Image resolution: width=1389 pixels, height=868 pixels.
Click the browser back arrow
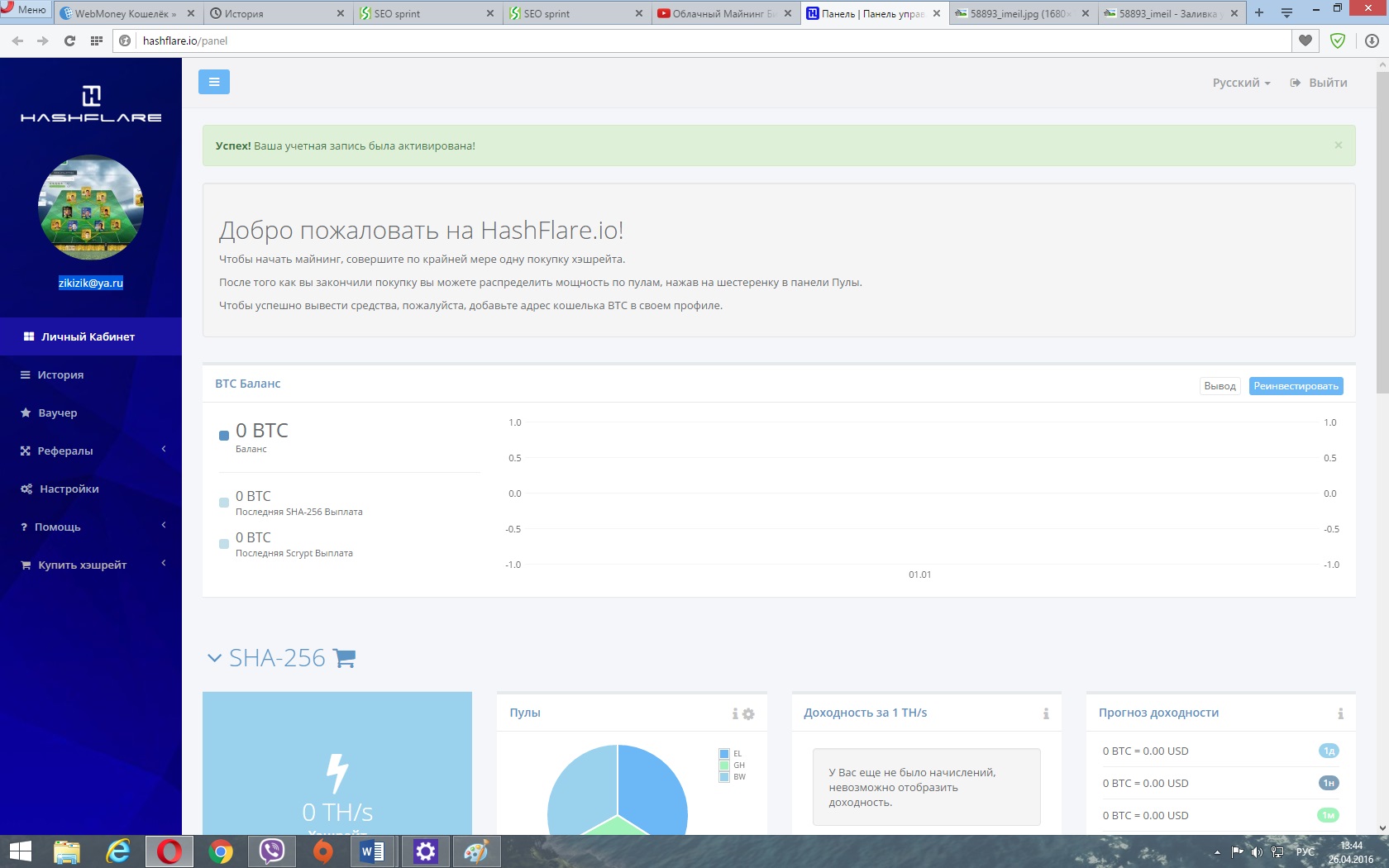tap(17, 41)
